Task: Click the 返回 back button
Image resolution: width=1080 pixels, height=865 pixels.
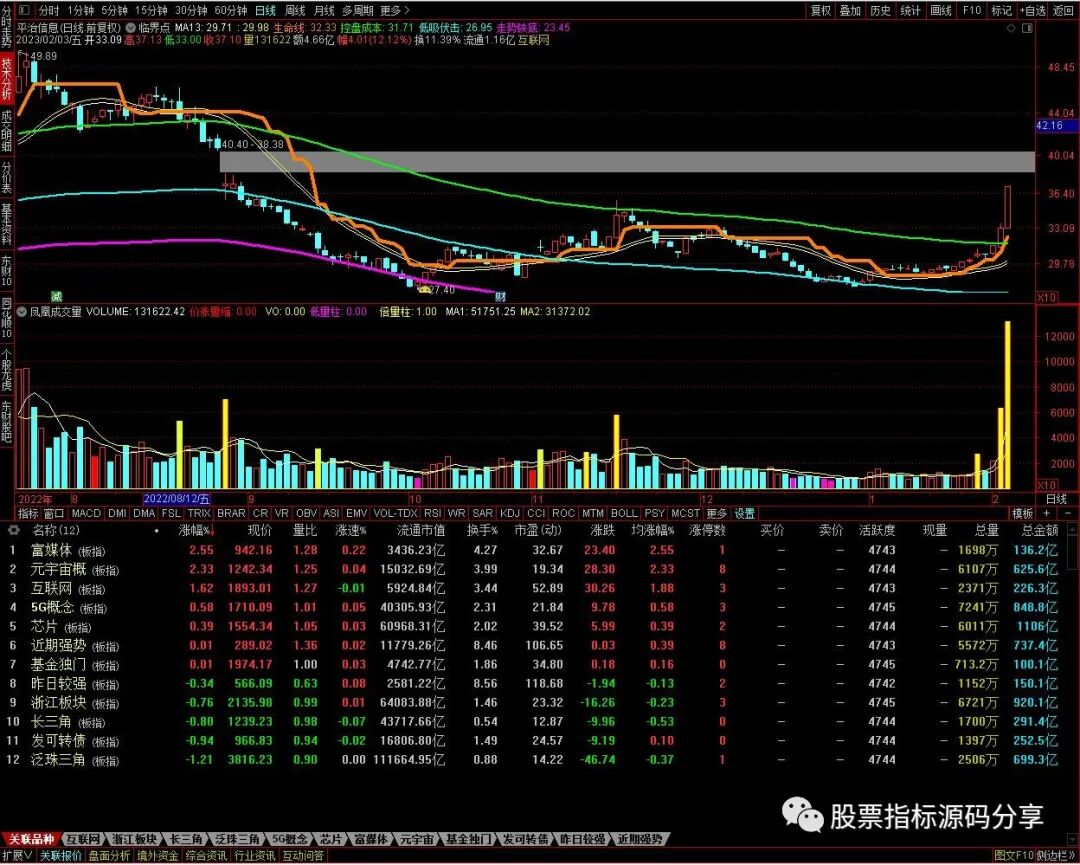Action: [1063, 10]
